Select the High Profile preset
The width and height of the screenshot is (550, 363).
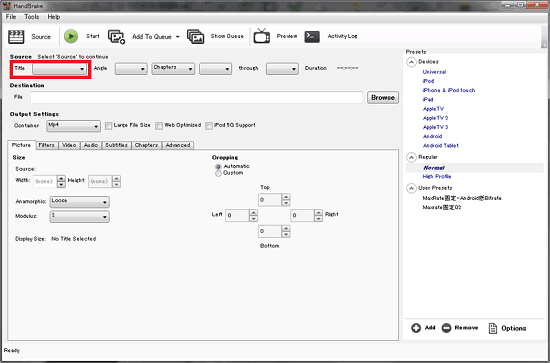[x=437, y=176]
